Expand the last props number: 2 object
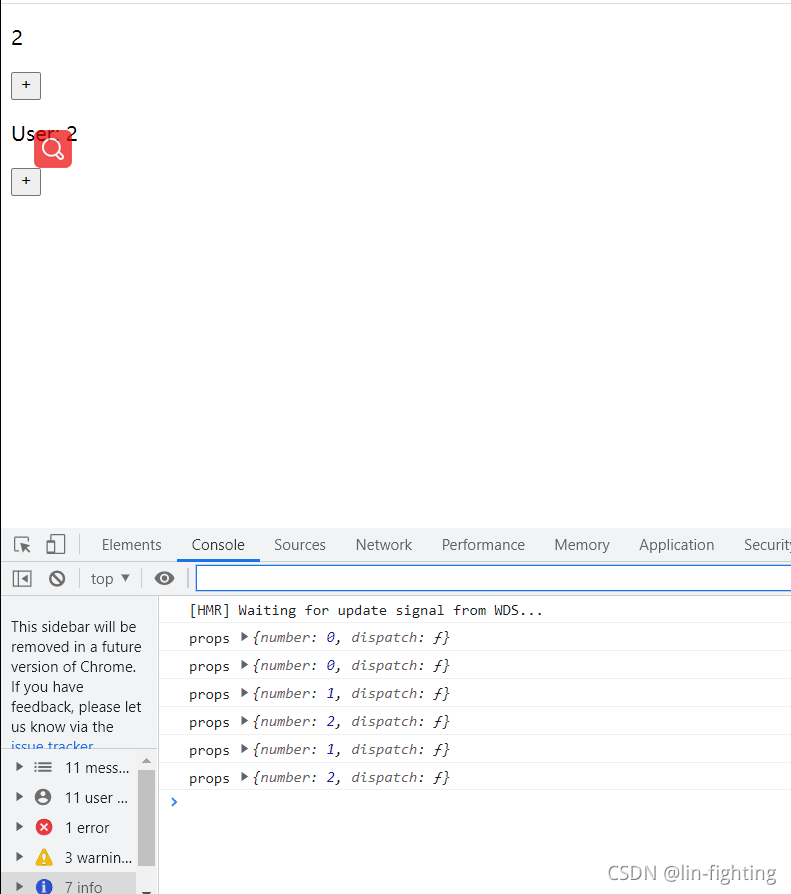The image size is (791, 894). tap(244, 777)
